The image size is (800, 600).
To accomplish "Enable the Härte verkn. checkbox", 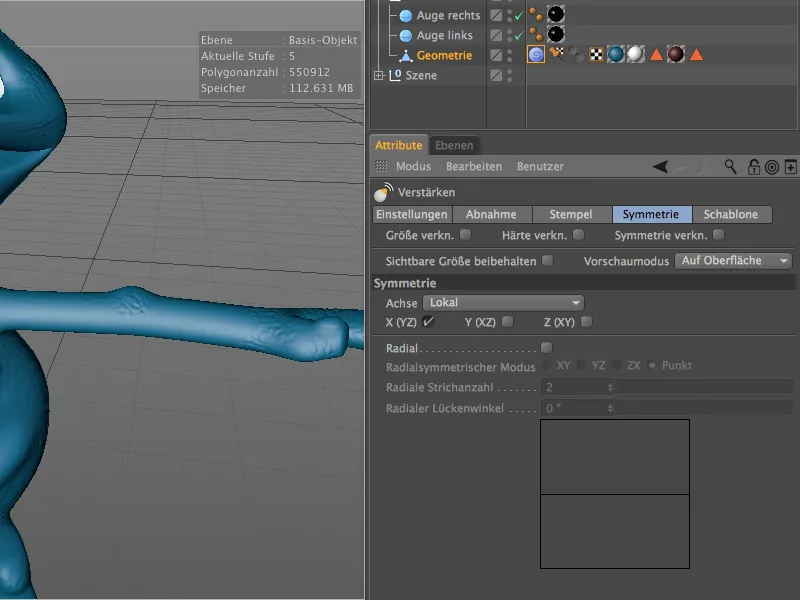I will pos(578,235).
